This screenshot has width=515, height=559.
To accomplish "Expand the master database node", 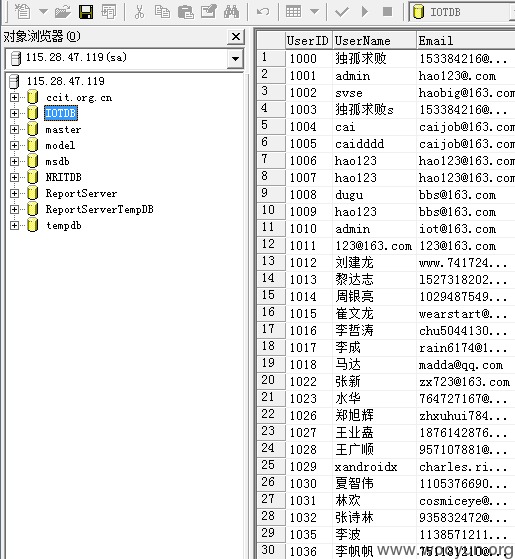I will pos(14,129).
